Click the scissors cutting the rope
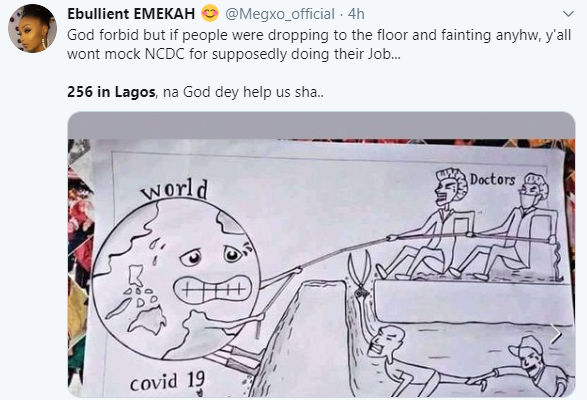 (x=359, y=273)
